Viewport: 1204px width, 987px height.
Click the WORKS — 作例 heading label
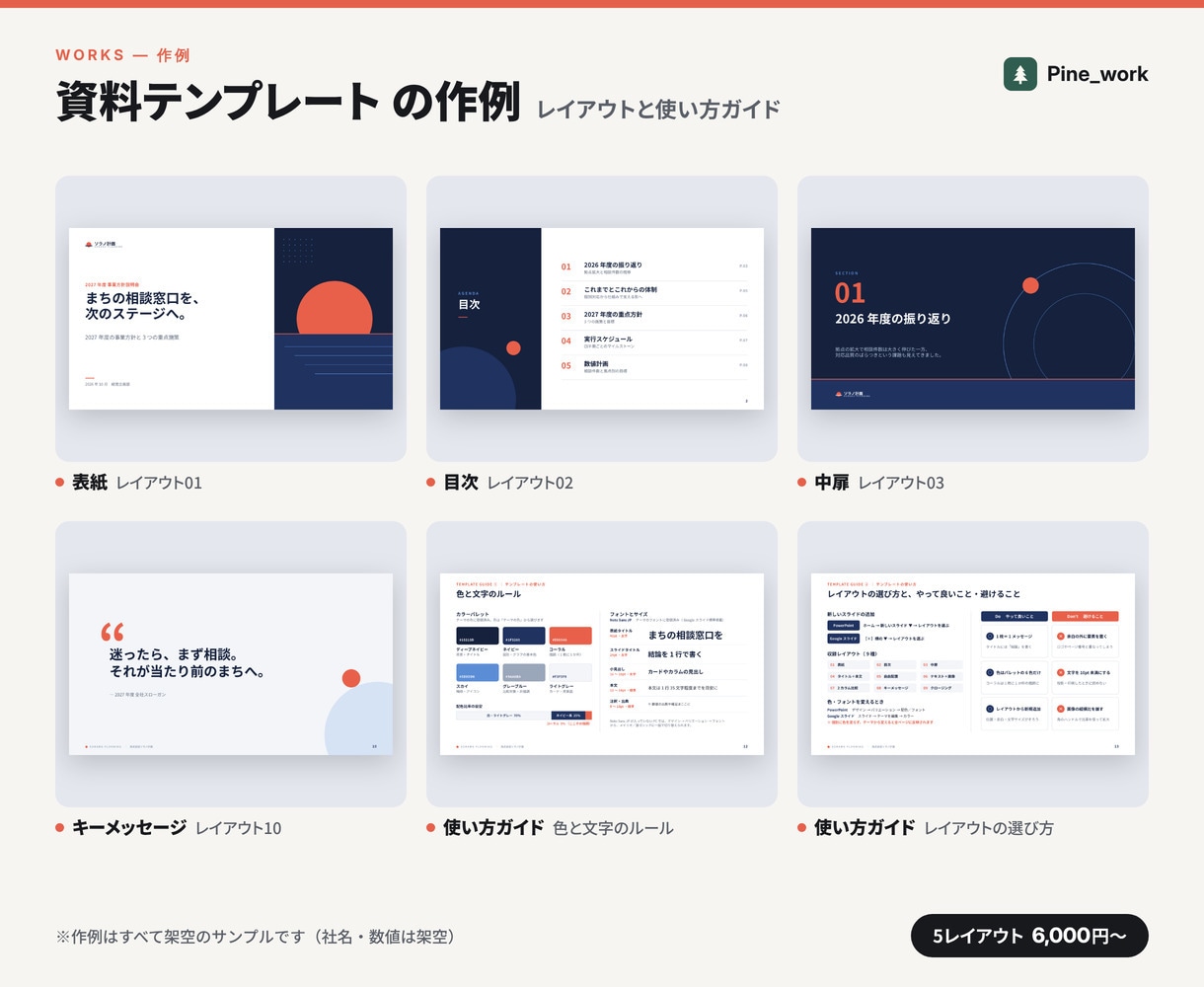122,55
